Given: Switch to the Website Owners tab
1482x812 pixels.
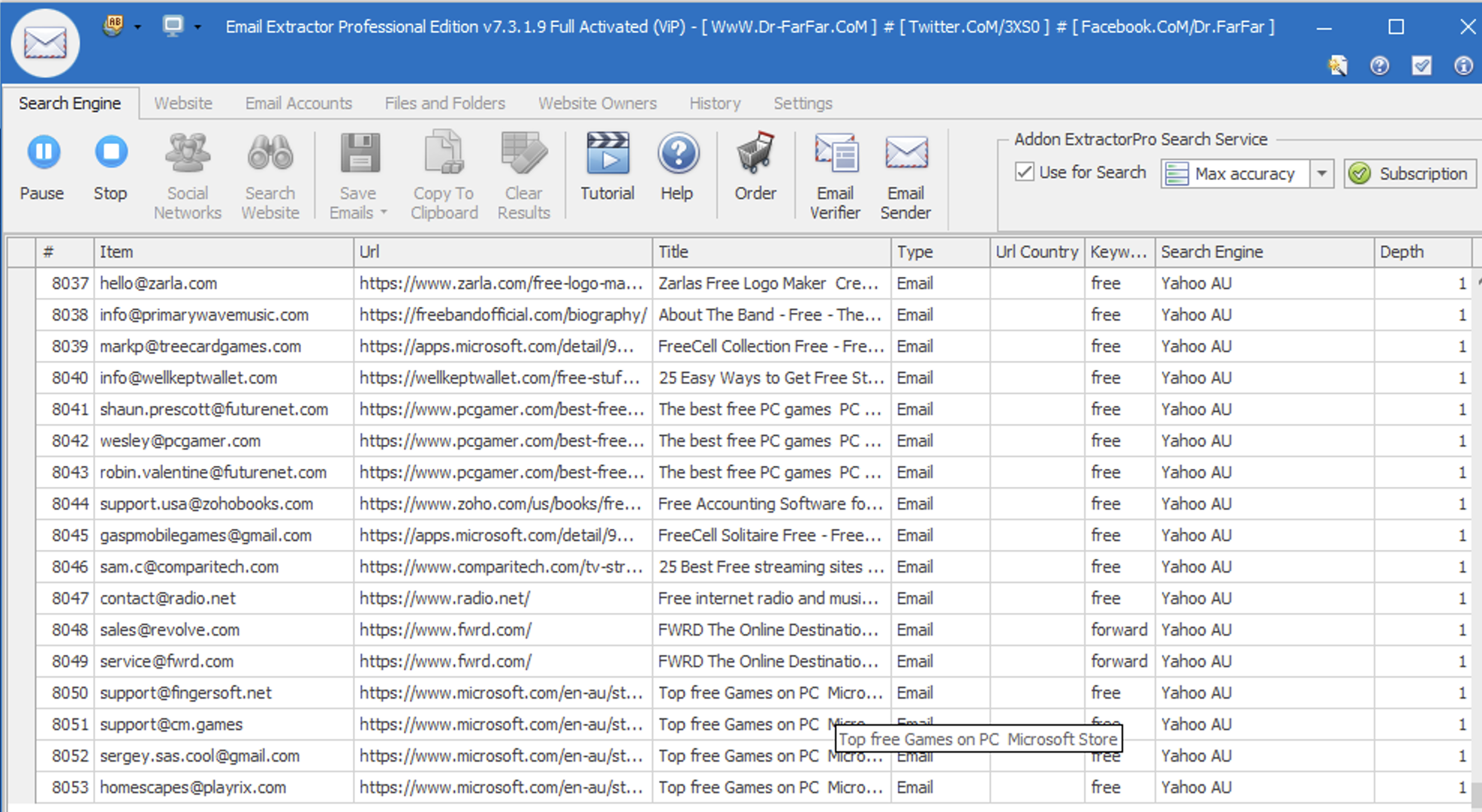Looking at the screenshot, I should (597, 104).
